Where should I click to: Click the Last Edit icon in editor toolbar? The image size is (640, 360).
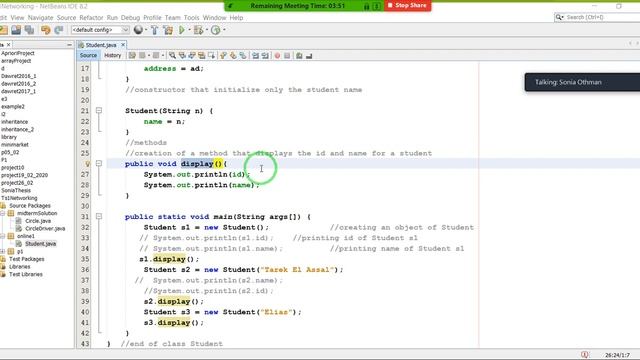point(132,56)
